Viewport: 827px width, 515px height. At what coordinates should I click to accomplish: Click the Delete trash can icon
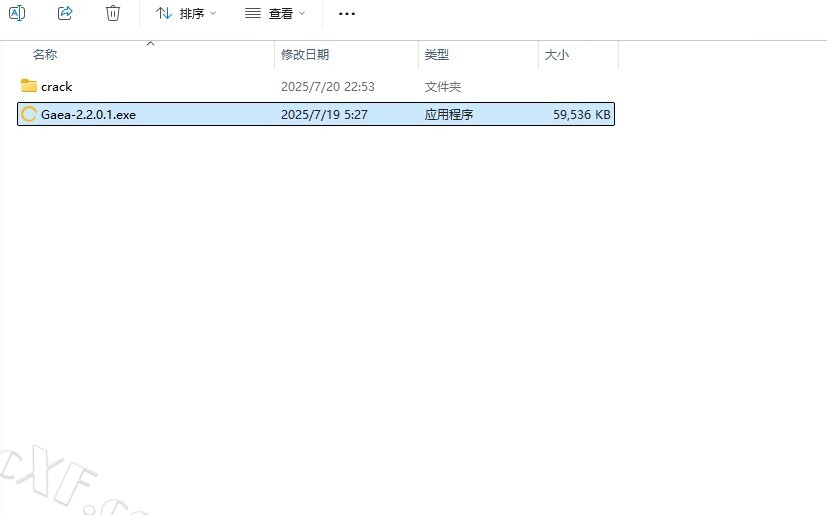[112, 13]
